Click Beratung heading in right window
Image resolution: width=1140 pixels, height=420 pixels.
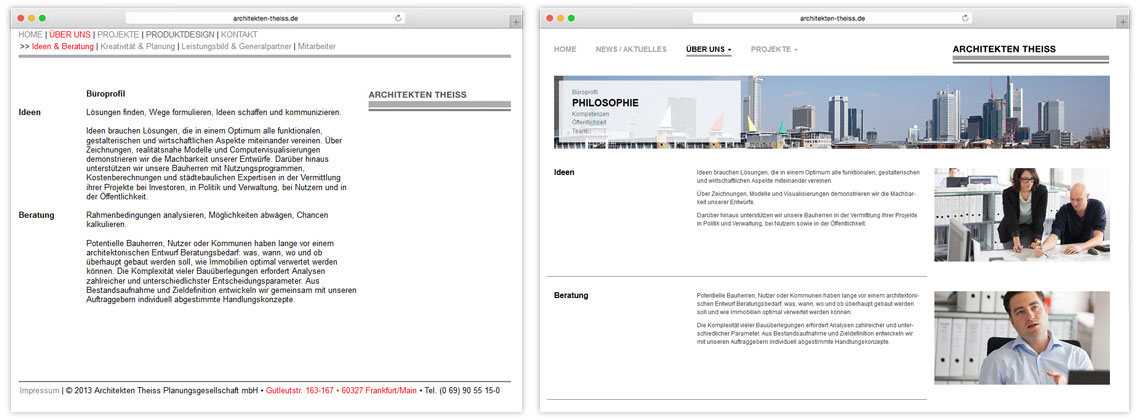571,295
